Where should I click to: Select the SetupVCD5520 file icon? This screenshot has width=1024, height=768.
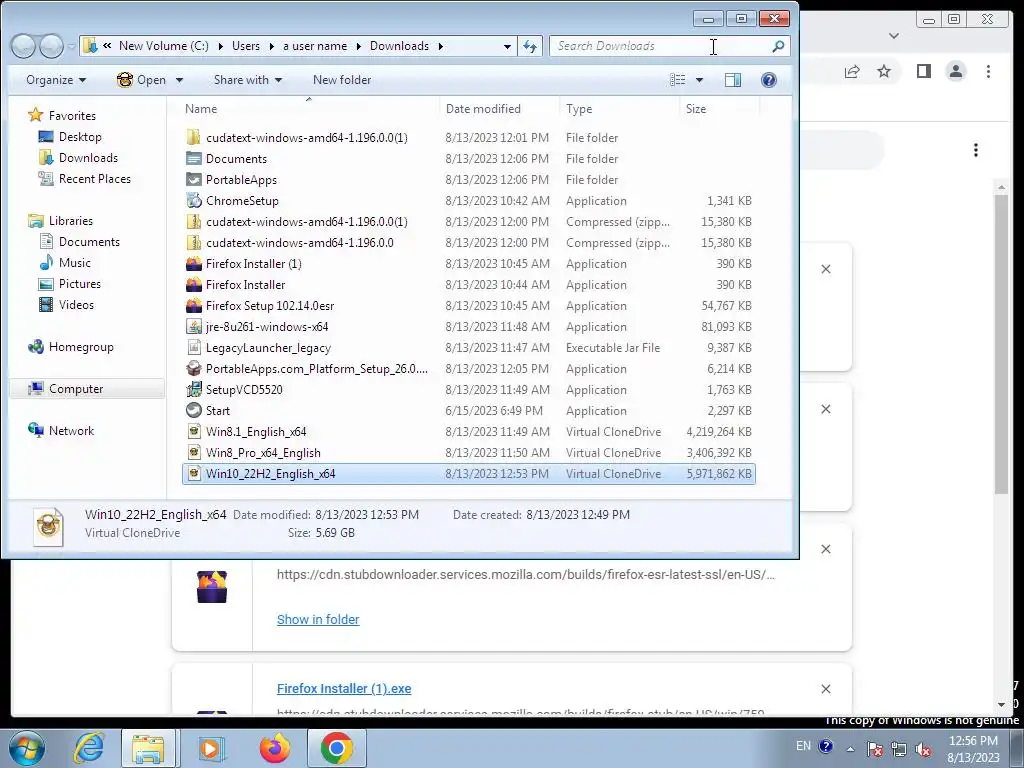193,390
